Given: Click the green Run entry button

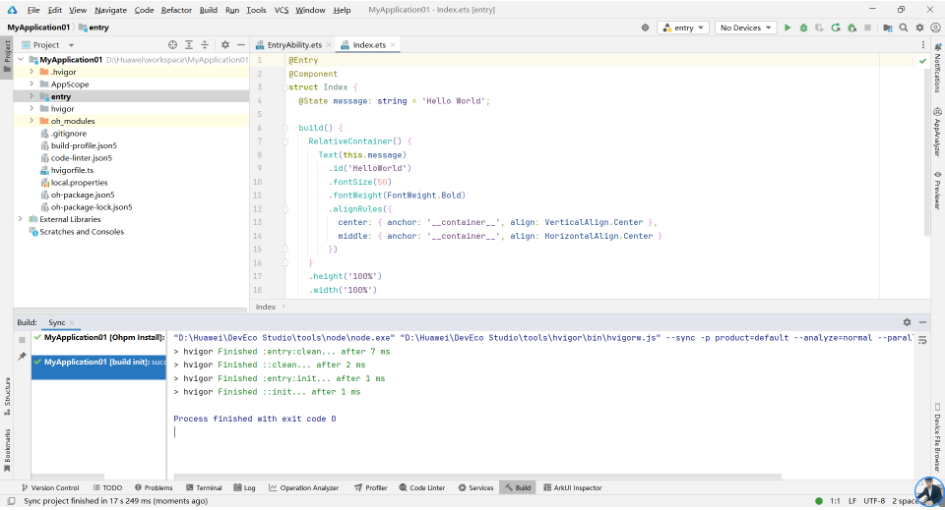Looking at the screenshot, I should [x=787, y=28].
